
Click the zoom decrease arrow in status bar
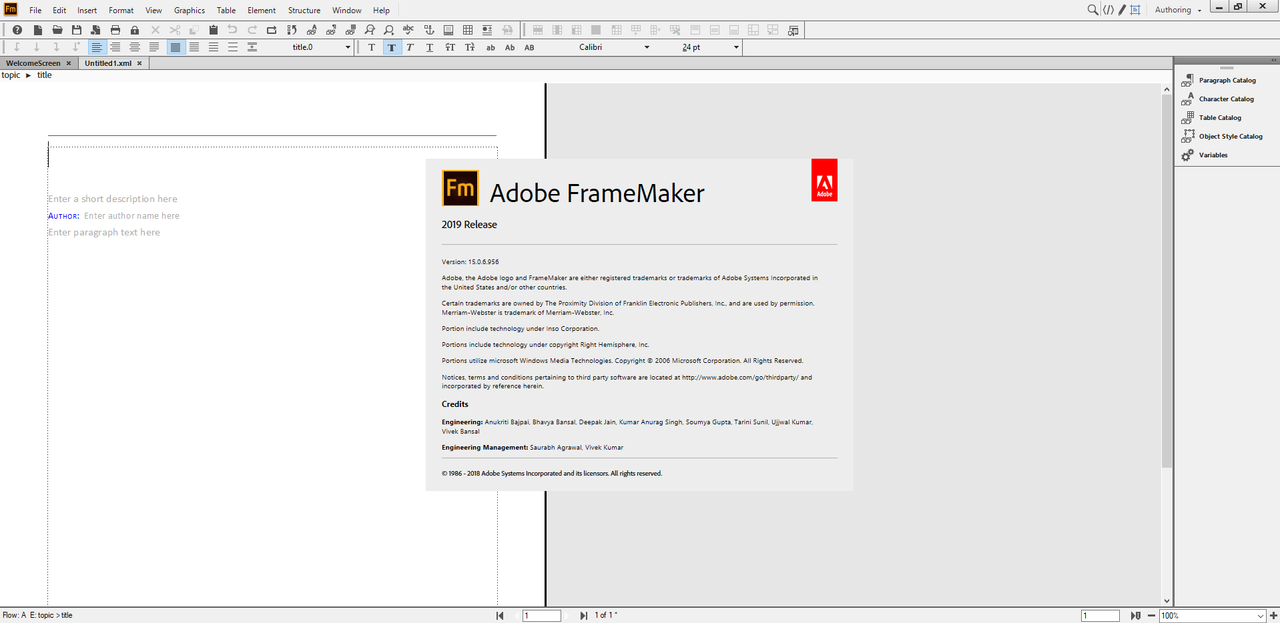click(1152, 616)
